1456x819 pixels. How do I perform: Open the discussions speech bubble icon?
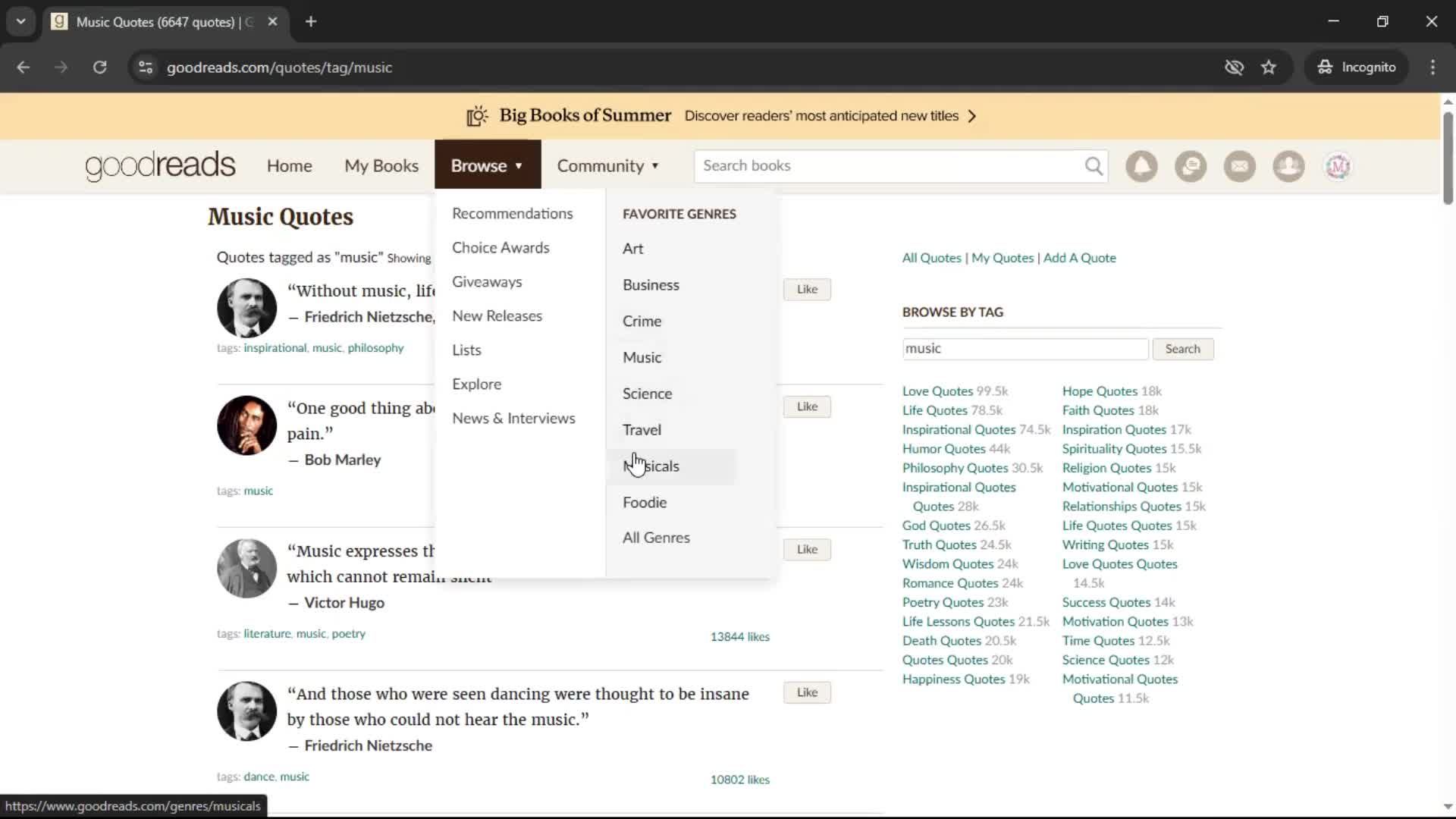(1191, 166)
